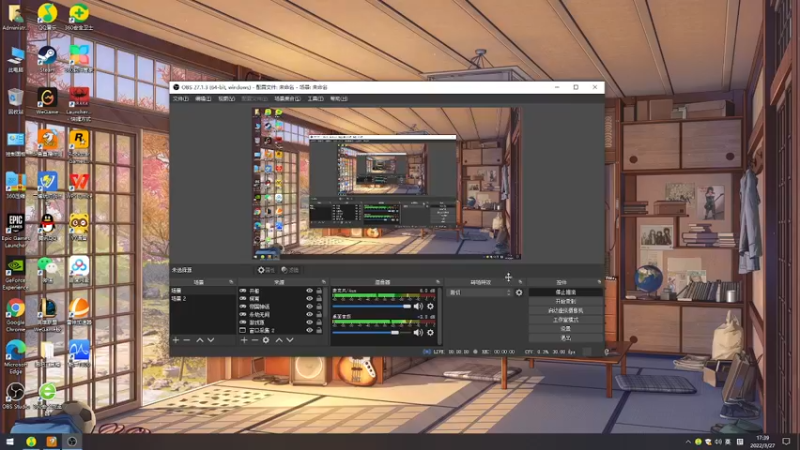The width and height of the screenshot is (800, 450).
Task: Toggle visibility of third source in list
Action: [x=309, y=307]
